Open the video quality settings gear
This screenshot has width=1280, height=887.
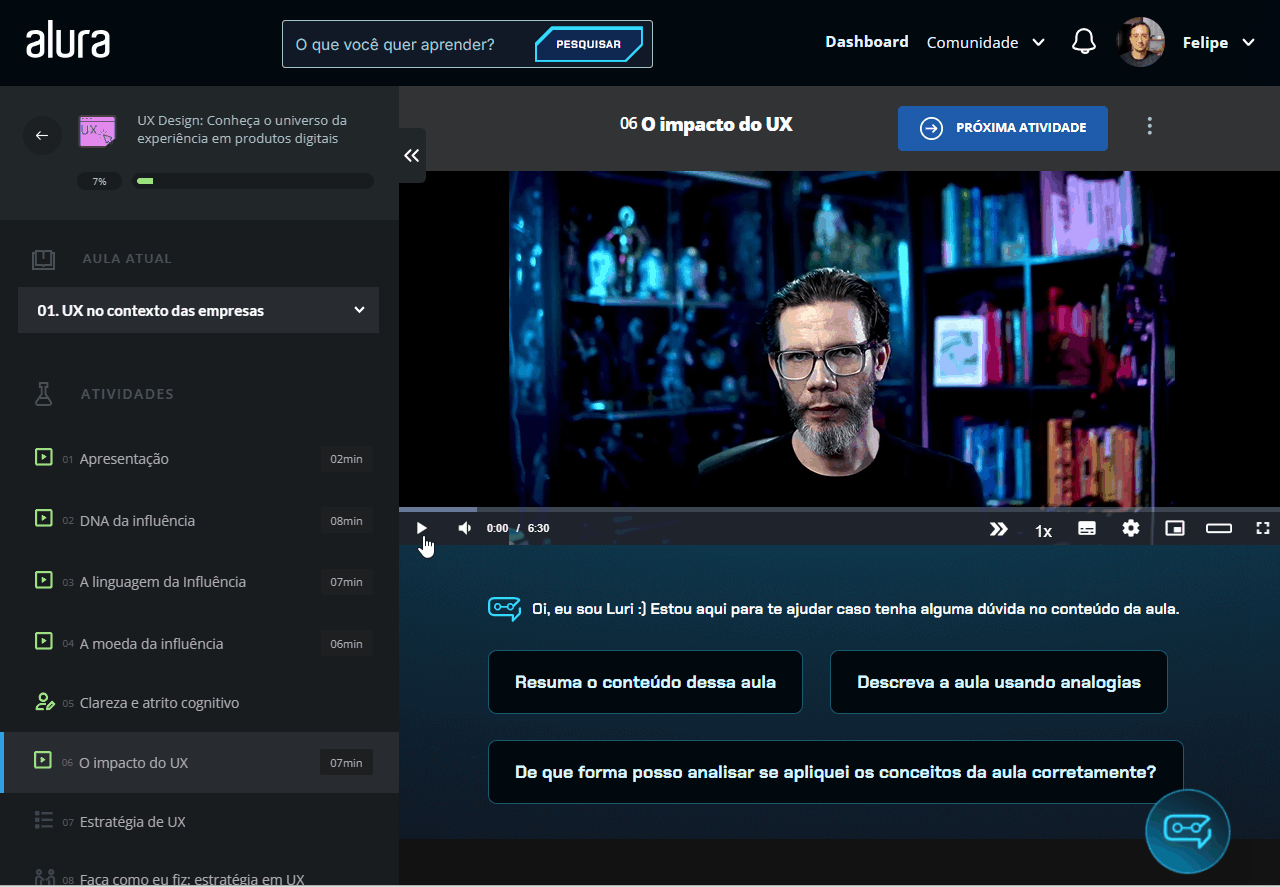tap(1131, 528)
